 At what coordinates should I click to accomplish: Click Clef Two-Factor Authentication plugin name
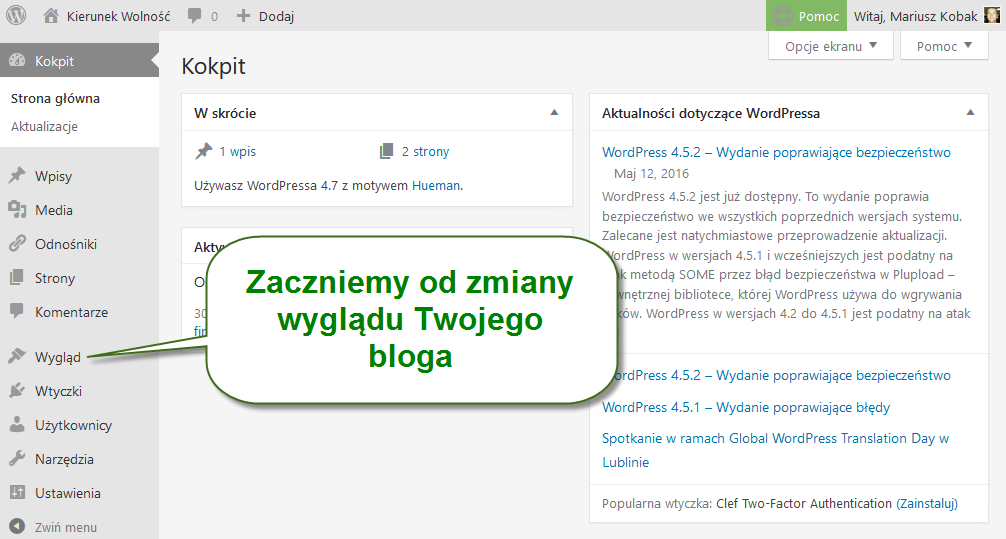point(804,503)
